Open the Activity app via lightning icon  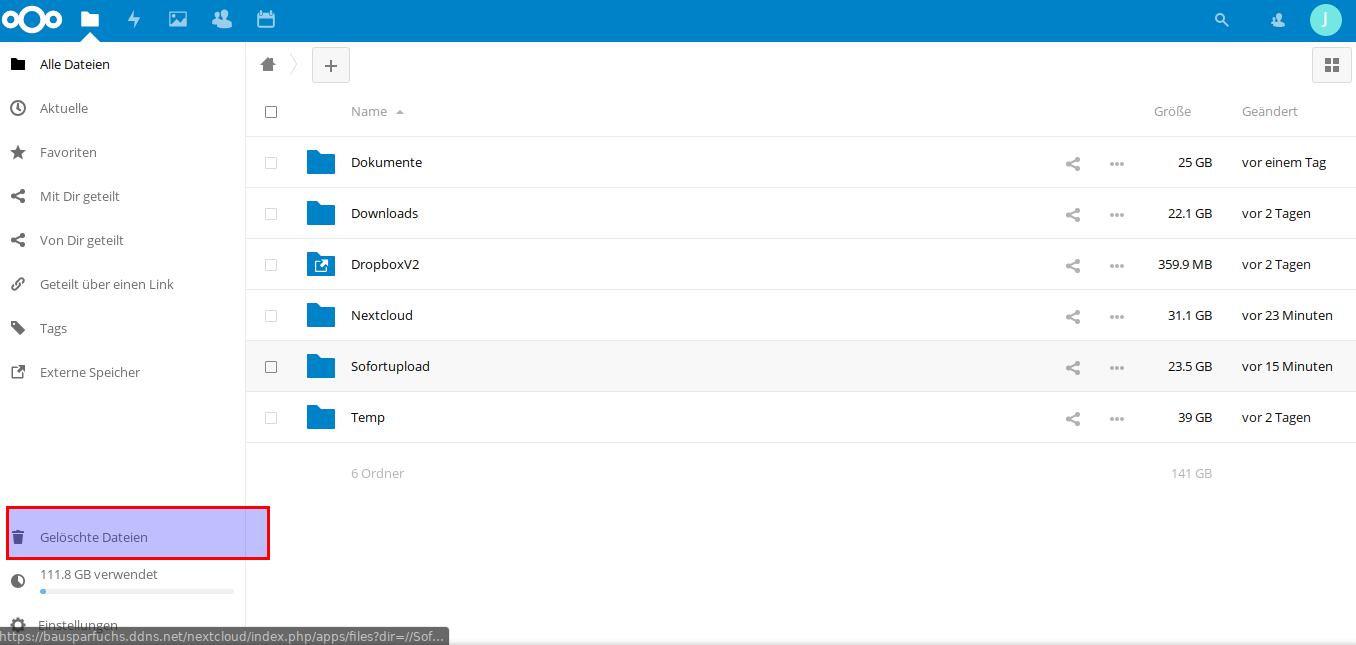click(134, 18)
